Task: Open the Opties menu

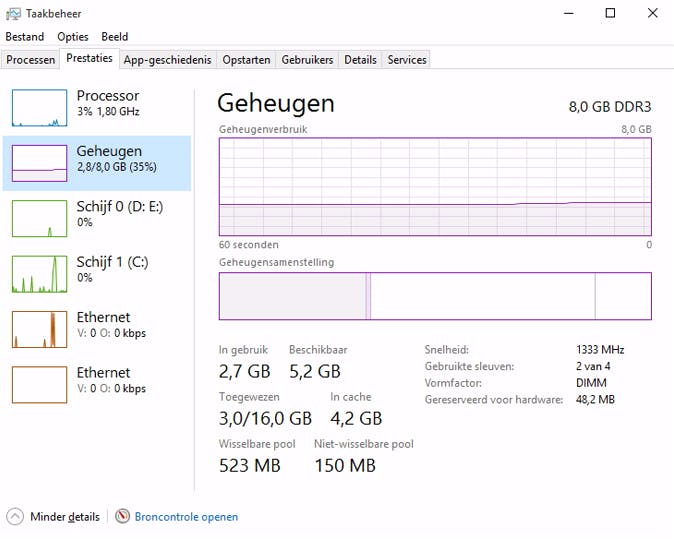Action: [73, 37]
